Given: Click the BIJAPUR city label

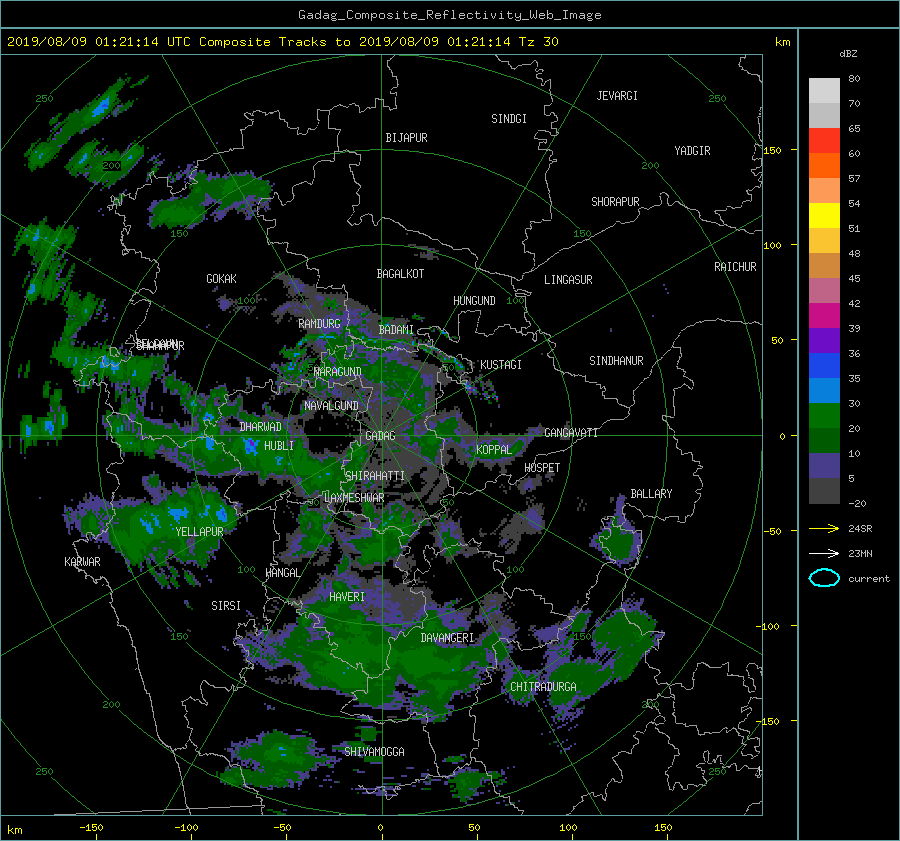Looking at the screenshot, I should pos(406,138).
